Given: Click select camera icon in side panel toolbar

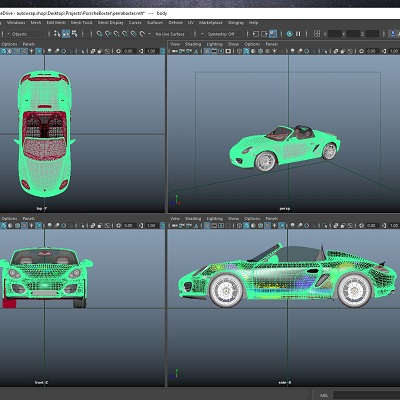Looking at the screenshot, I should coord(174,226).
